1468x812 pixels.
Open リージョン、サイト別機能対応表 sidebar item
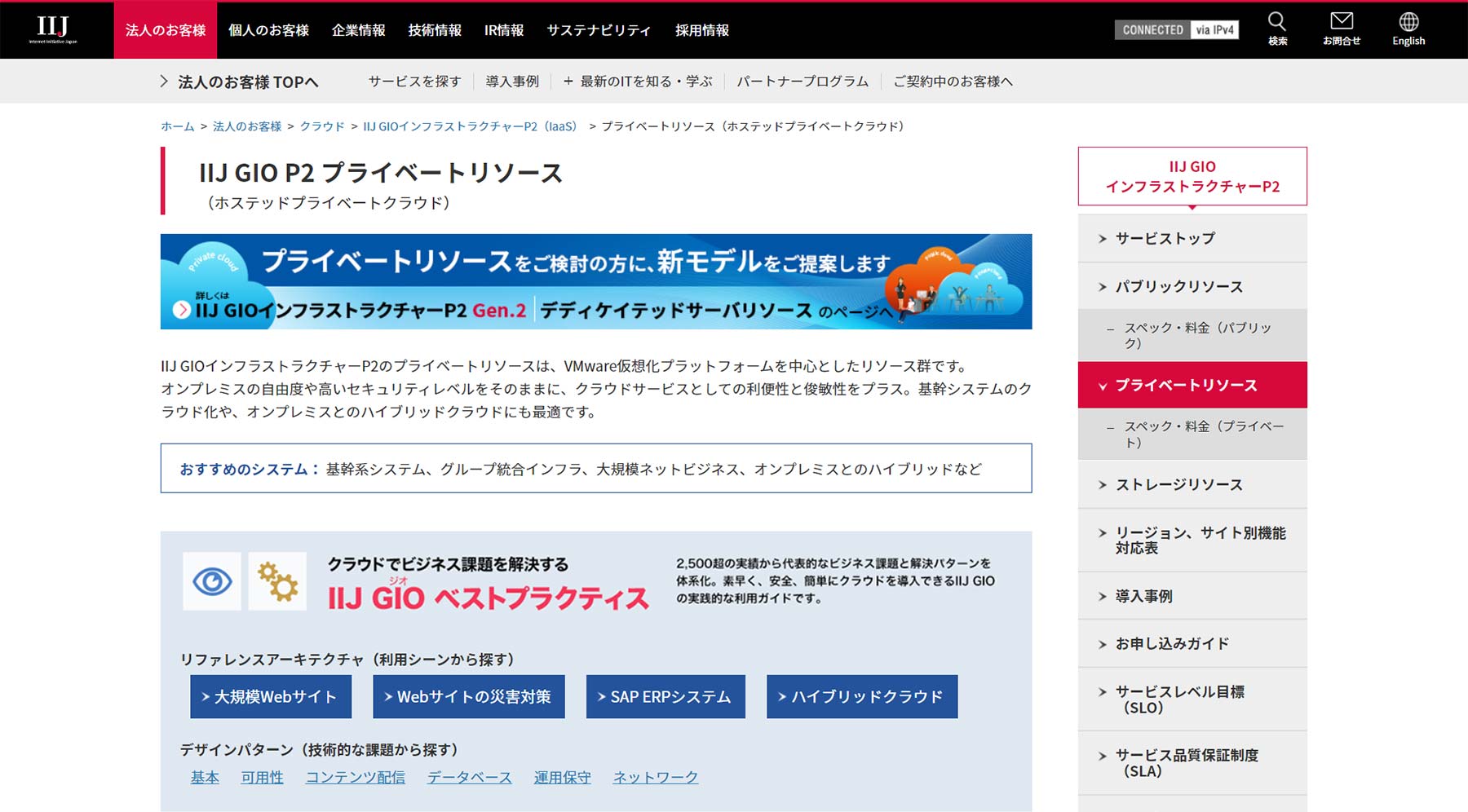[x=1192, y=540]
